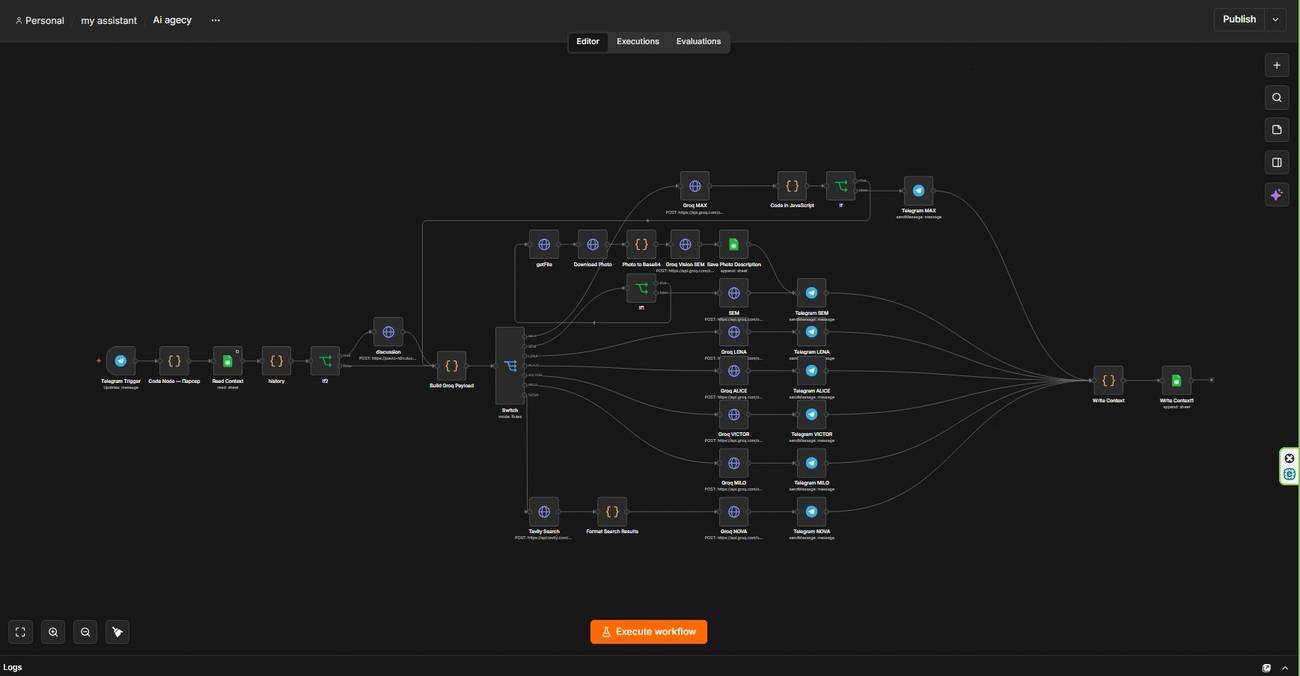Publish the workflow

1239,19
